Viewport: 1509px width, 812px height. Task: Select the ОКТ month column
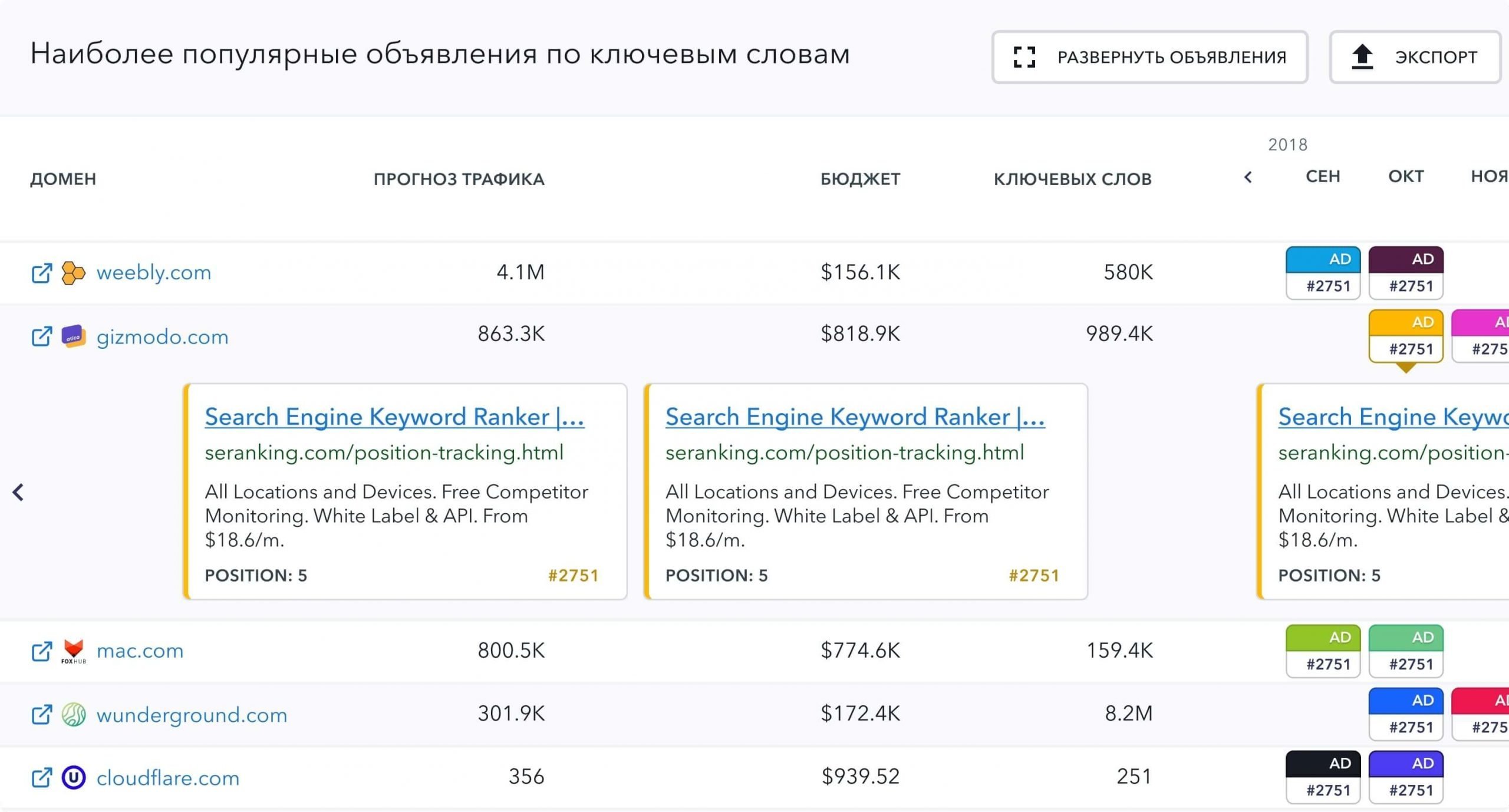(1406, 177)
